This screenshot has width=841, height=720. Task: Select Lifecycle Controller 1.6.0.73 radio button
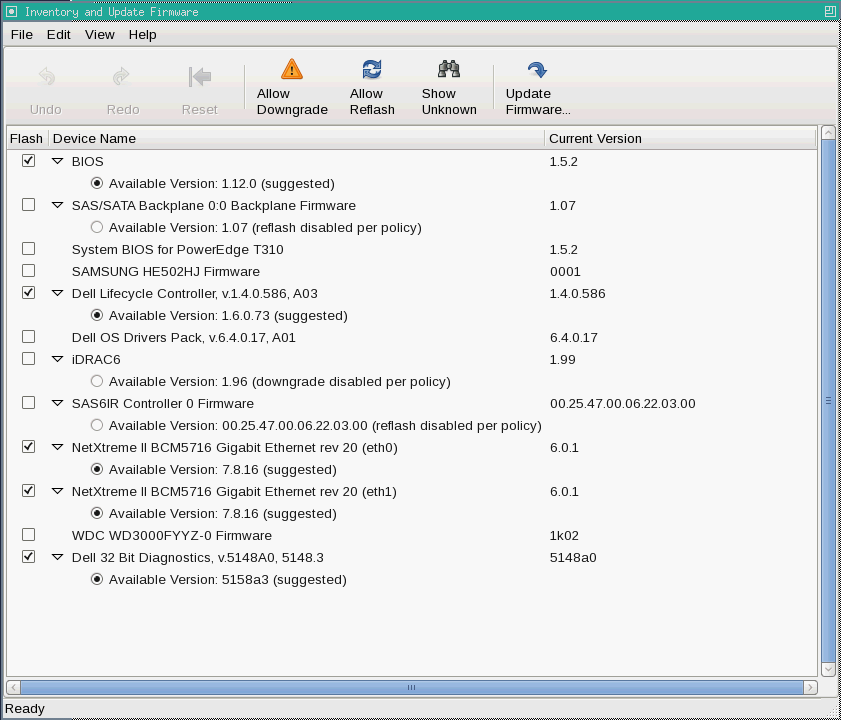point(97,315)
